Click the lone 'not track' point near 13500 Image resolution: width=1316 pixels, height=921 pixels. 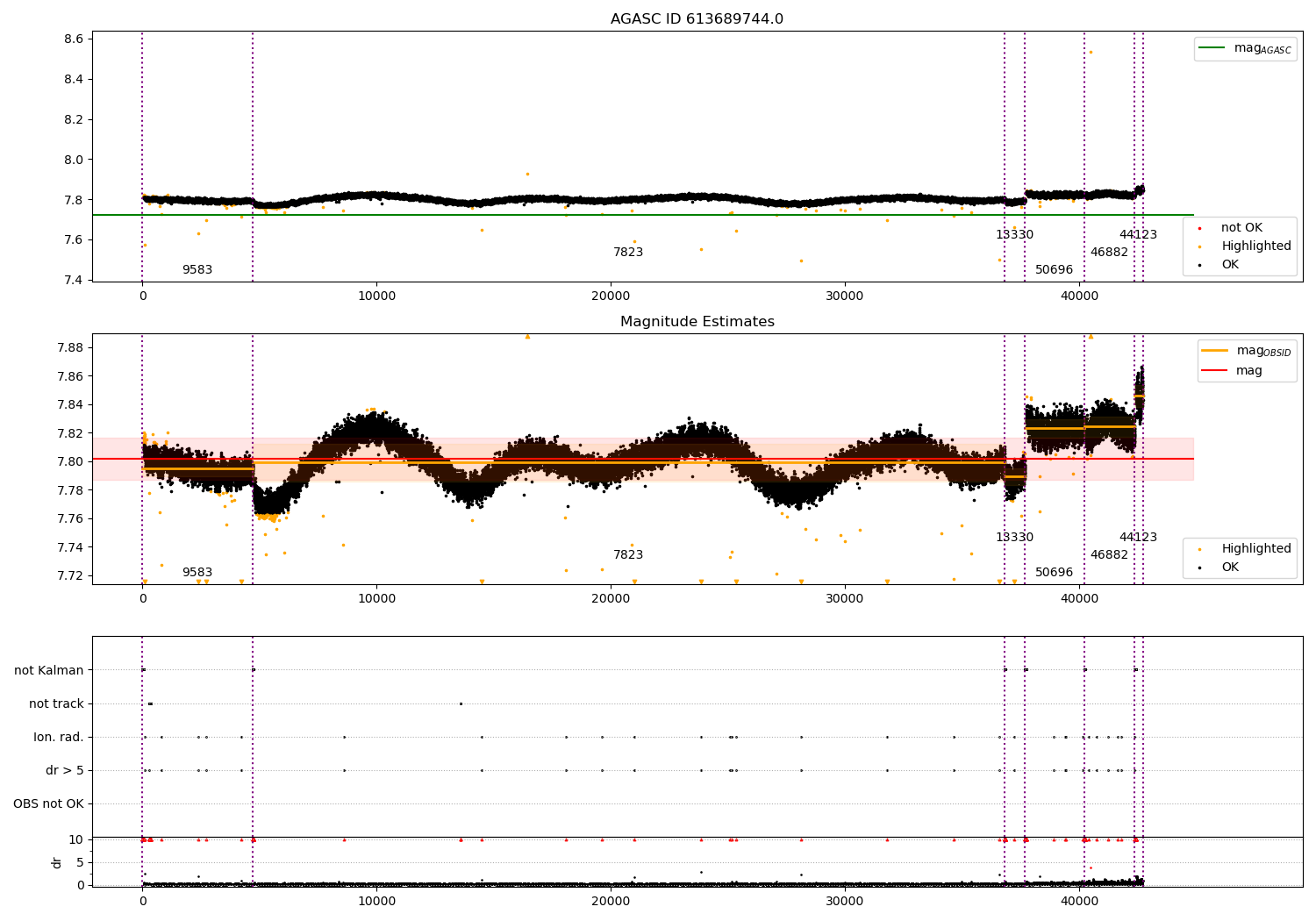[x=461, y=703]
